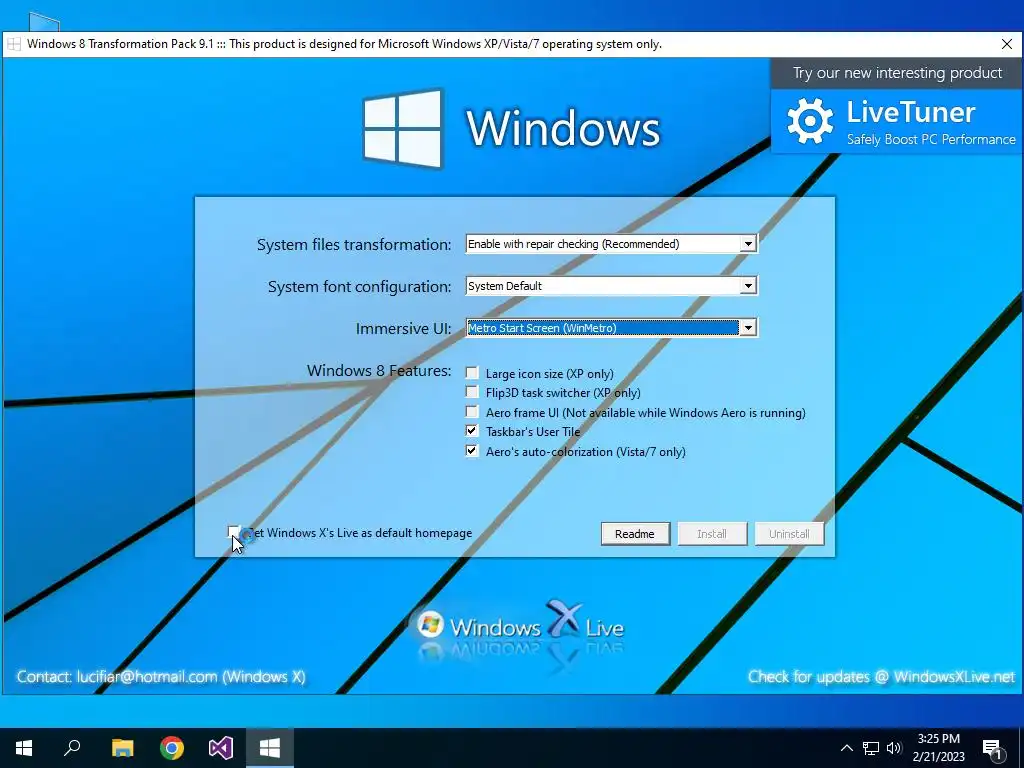Open 'Check for updates @ WindowsXLive.net' link

[x=882, y=677]
